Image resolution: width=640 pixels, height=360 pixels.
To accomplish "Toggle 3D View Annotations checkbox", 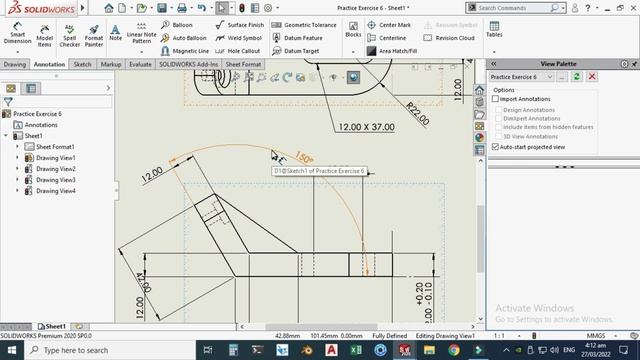I will [498, 136].
